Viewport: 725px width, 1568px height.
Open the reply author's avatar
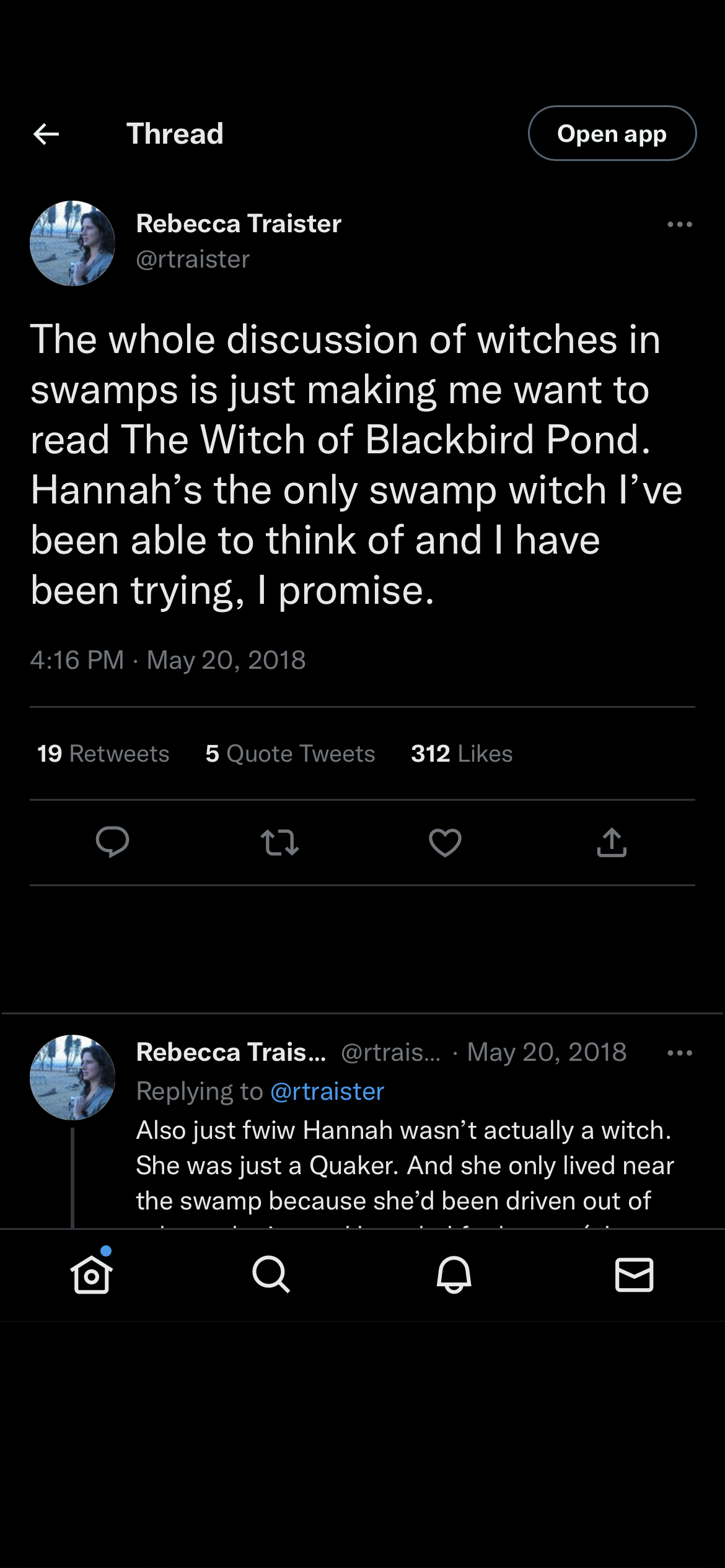click(72, 1078)
